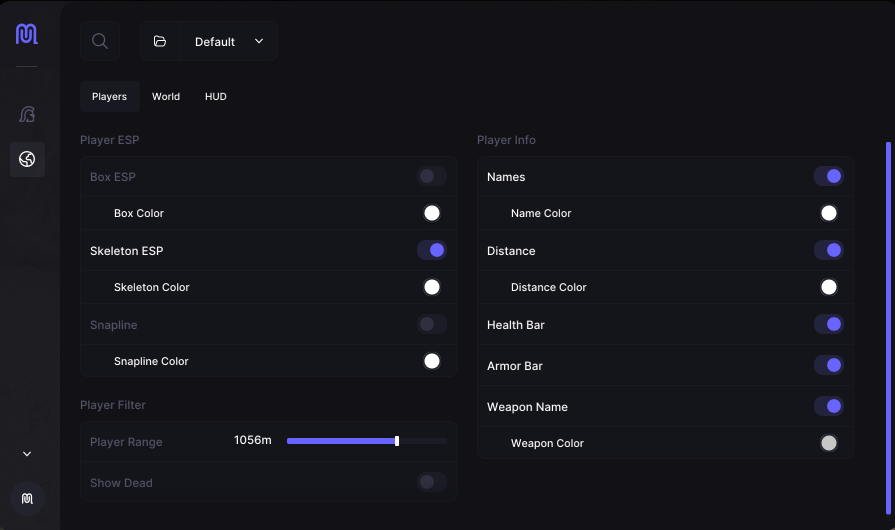Viewport: 895px width, 530px height.
Task: Click the folder icon beside Default
Action: [x=160, y=41]
